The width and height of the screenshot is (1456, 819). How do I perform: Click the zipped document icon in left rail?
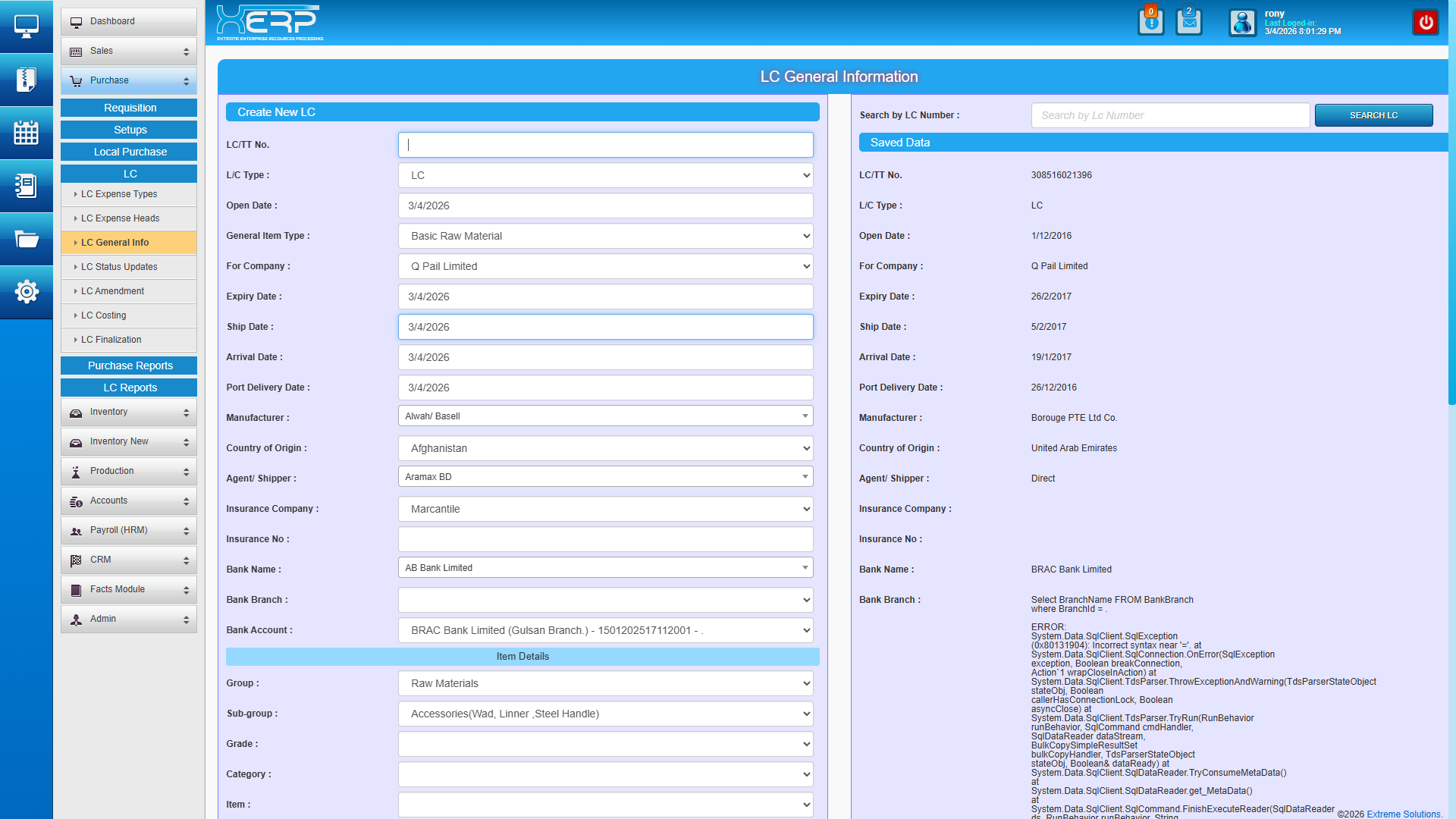click(26, 80)
